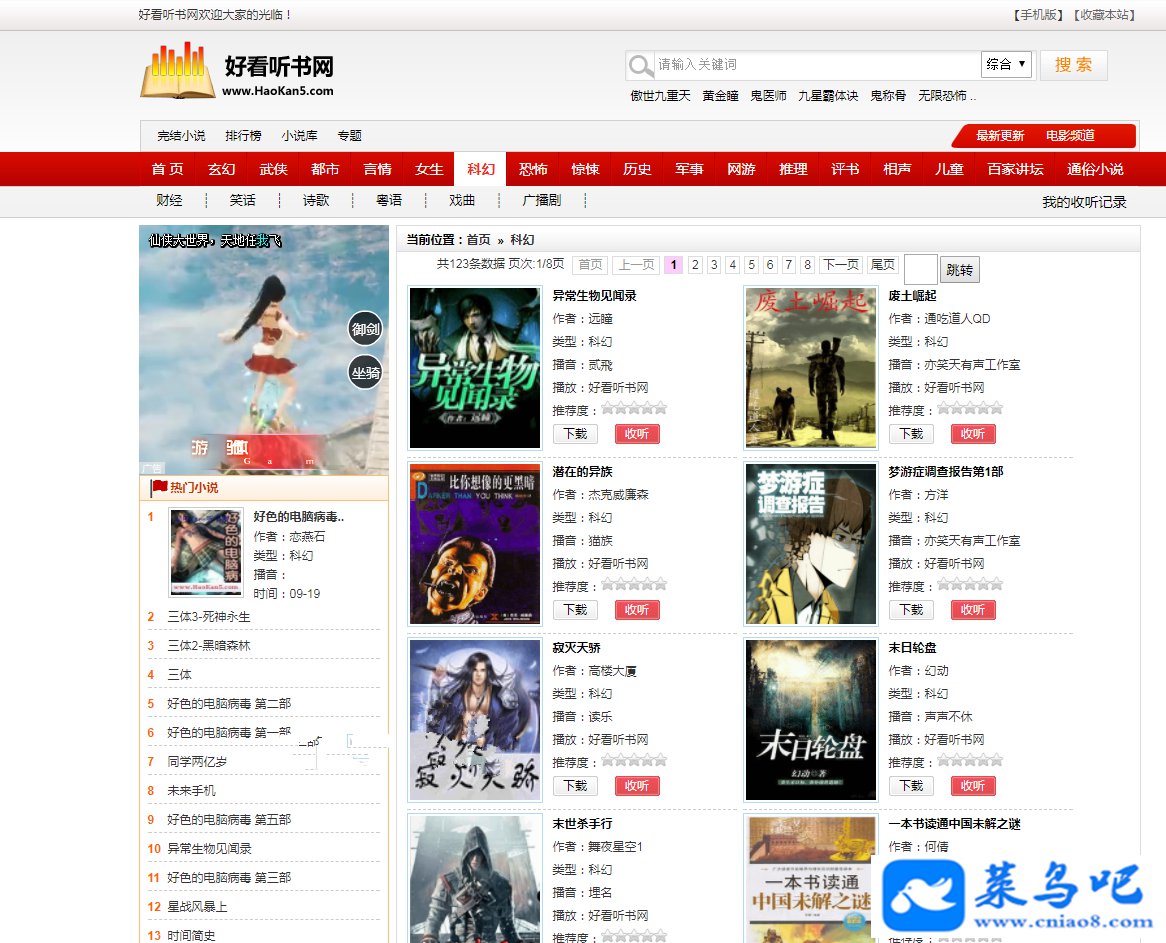
Task: Open the 综合 search category dropdown
Action: tap(1005, 65)
